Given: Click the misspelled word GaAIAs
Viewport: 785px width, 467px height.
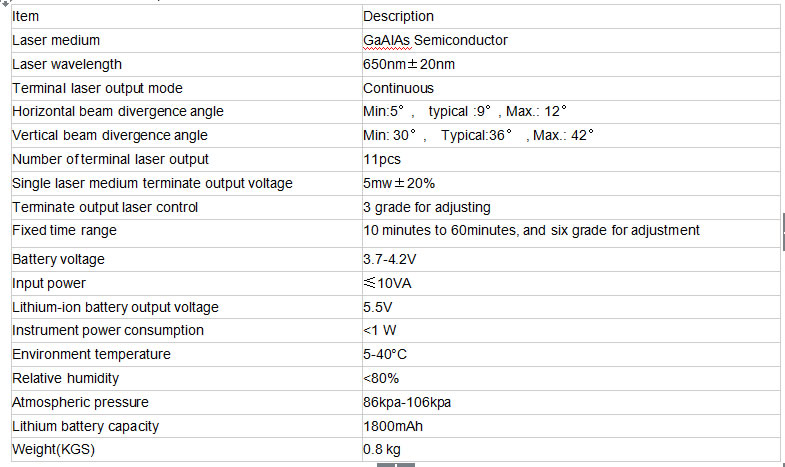Looking at the screenshot, I should [x=387, y=41].
